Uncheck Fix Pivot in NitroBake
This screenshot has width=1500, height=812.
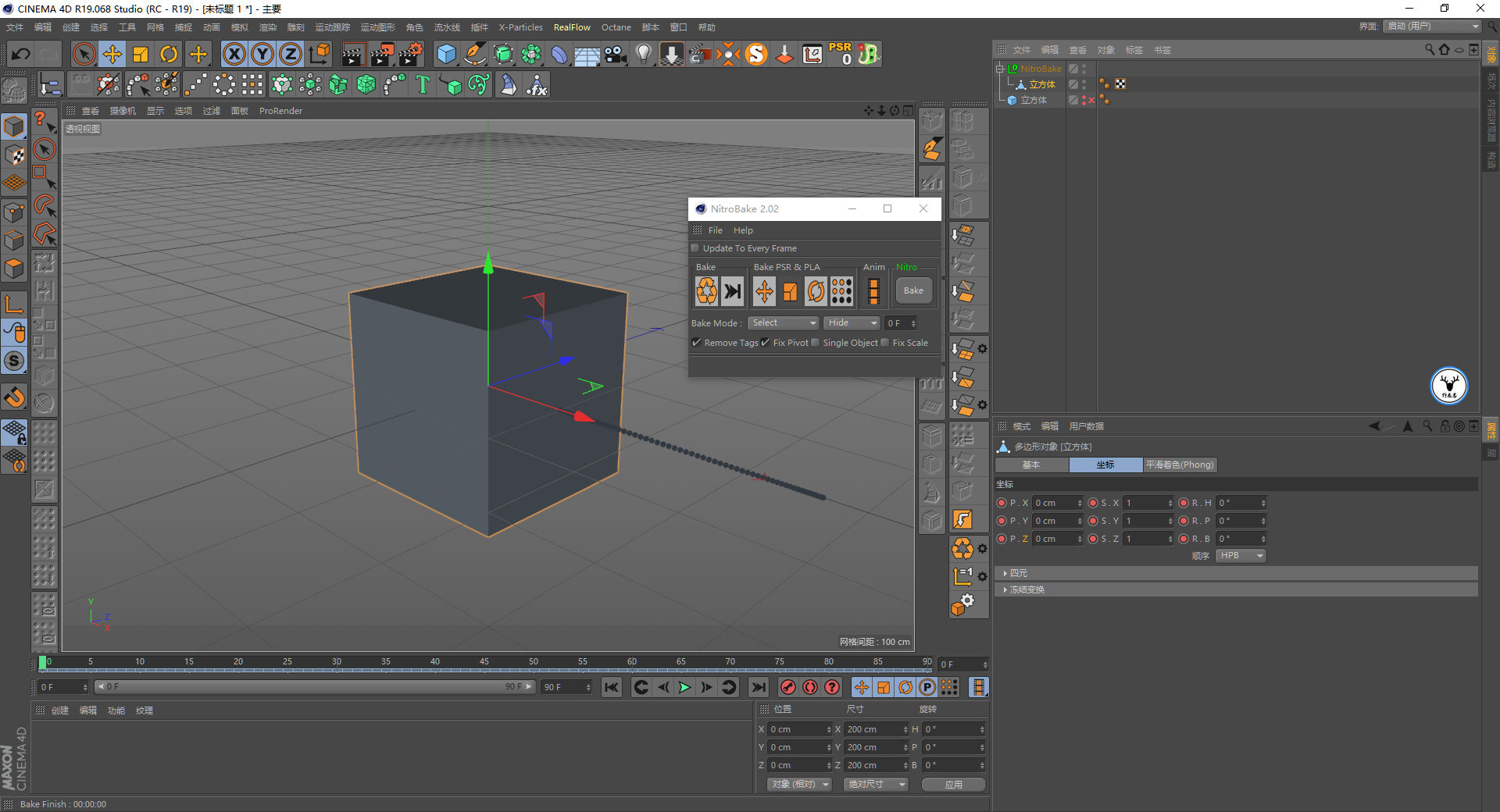click(x=766, y=343)
